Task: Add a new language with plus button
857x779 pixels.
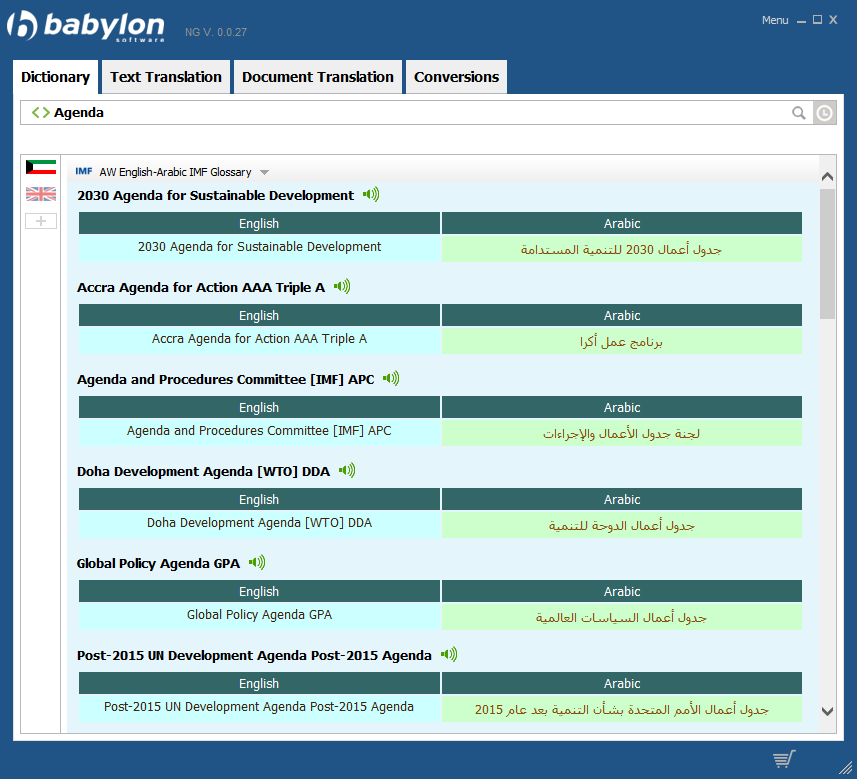Action: click(x=41, y=220)
